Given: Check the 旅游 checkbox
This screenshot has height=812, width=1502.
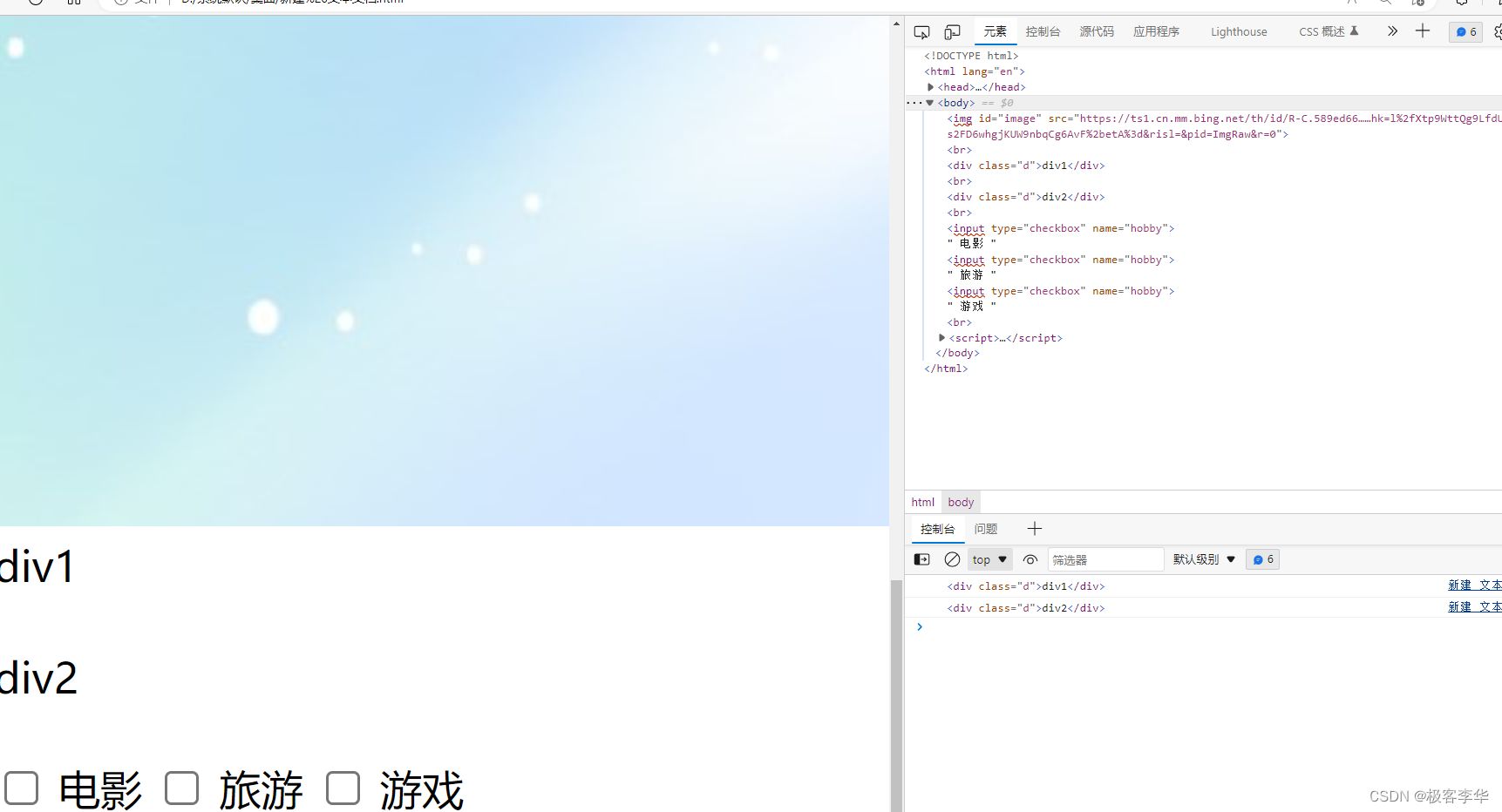Looking at the screenshot, I should [181, 788].
